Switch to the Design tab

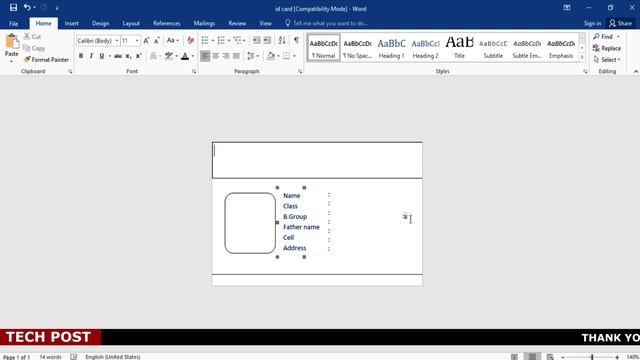pyautogui.click(x=100, y=23)
